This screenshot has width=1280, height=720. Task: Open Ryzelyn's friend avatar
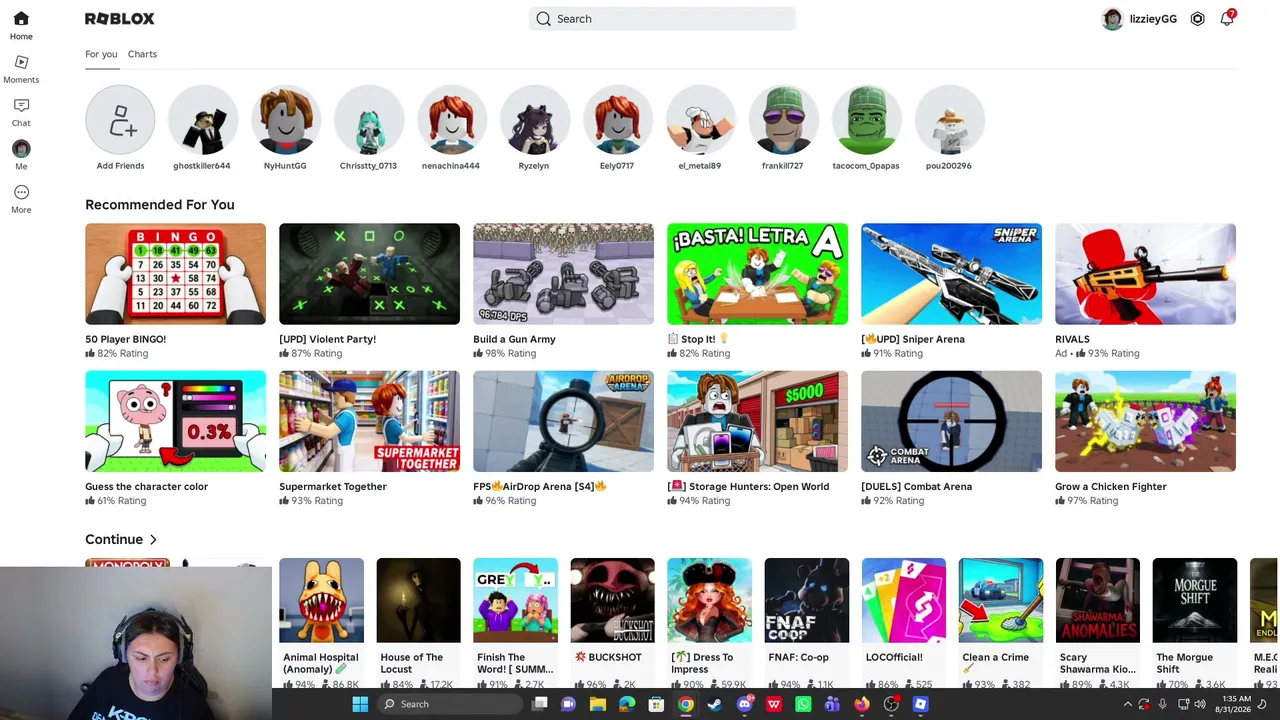coord(535,120)
